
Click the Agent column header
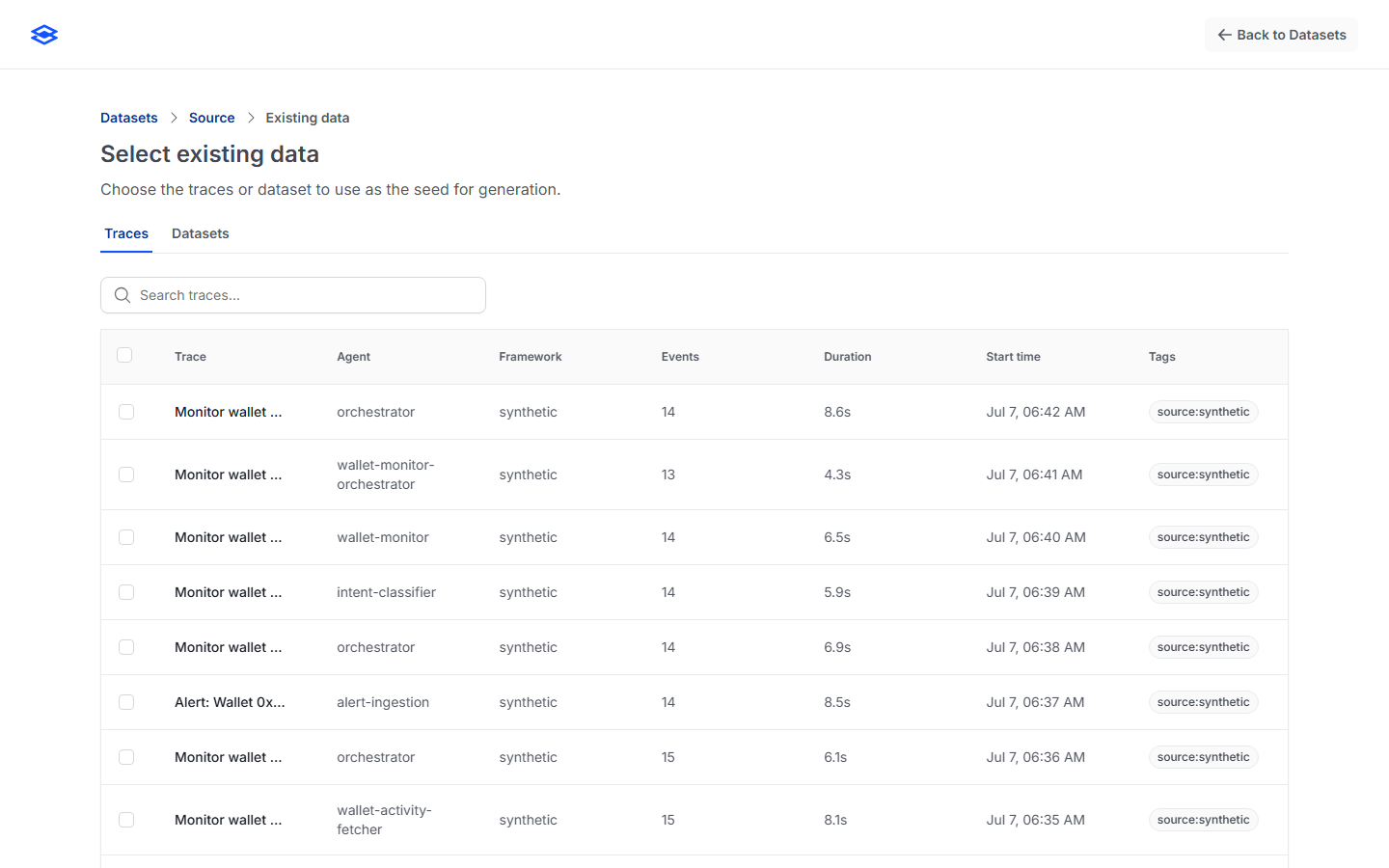tap(353, 357)
